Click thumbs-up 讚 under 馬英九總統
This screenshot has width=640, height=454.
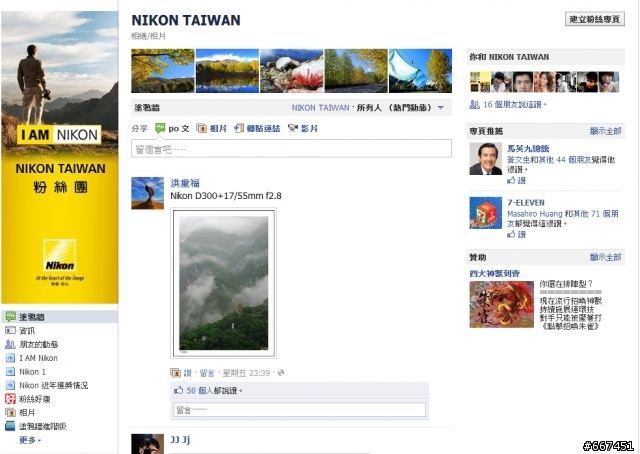coord(516,180)
